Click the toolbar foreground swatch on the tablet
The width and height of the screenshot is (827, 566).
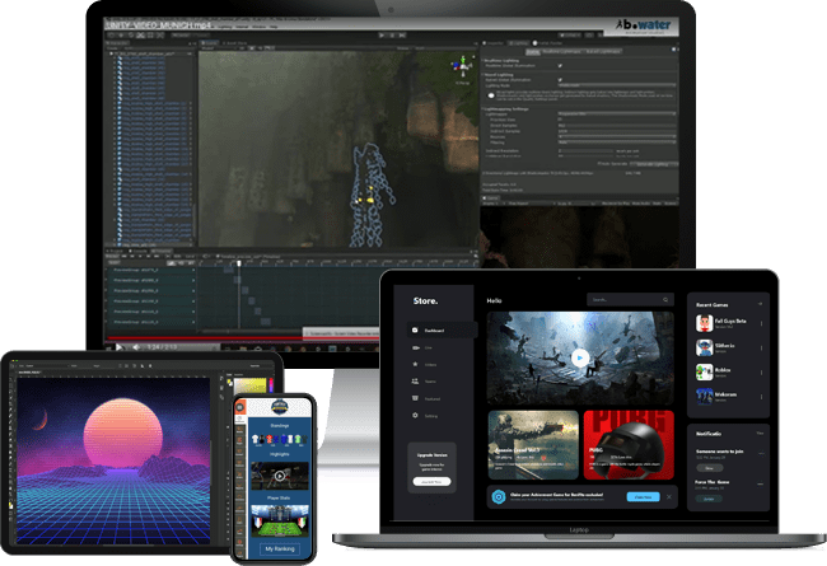coord(11,505)
